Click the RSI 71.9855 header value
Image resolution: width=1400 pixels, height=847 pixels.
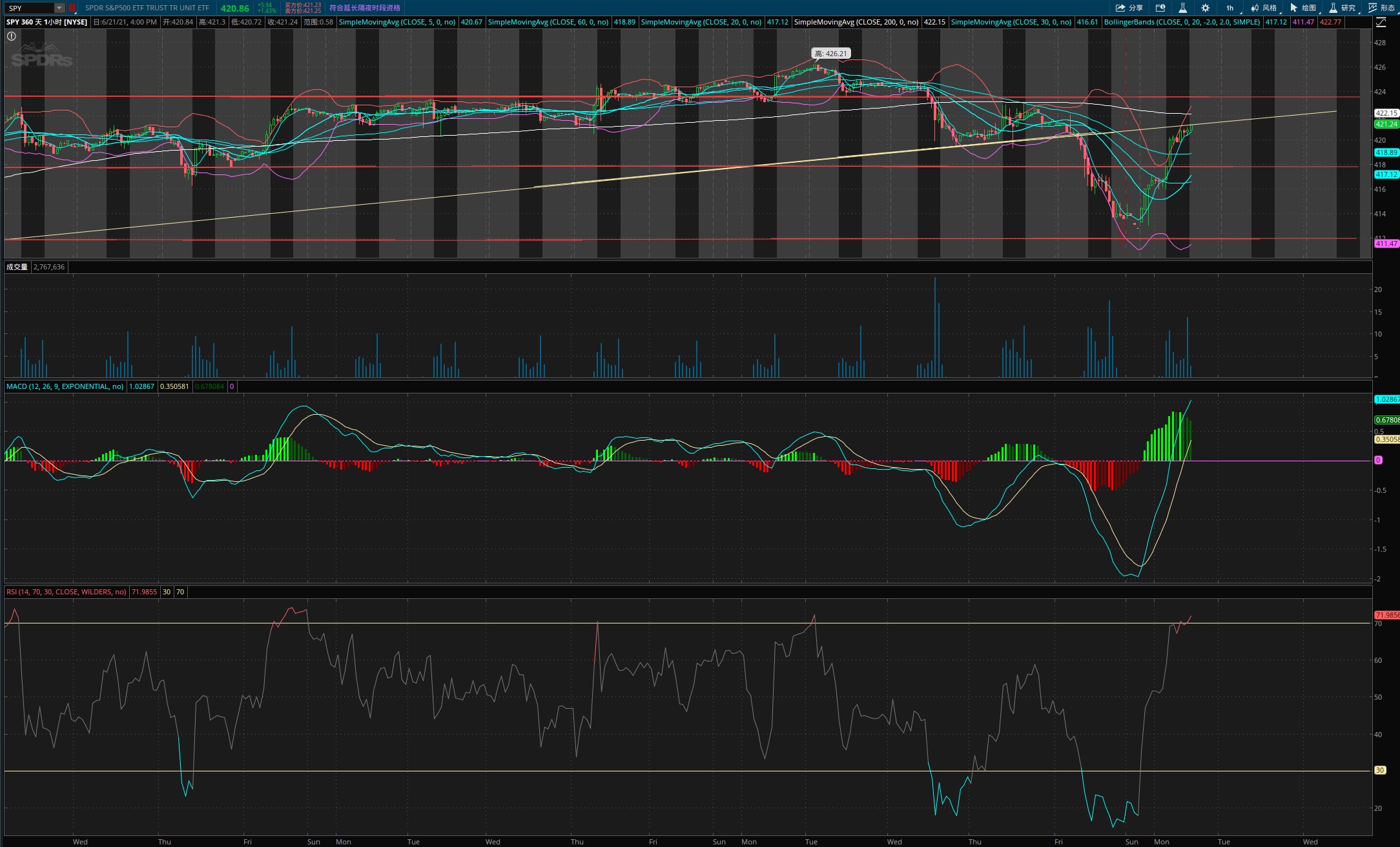(144, 592)
